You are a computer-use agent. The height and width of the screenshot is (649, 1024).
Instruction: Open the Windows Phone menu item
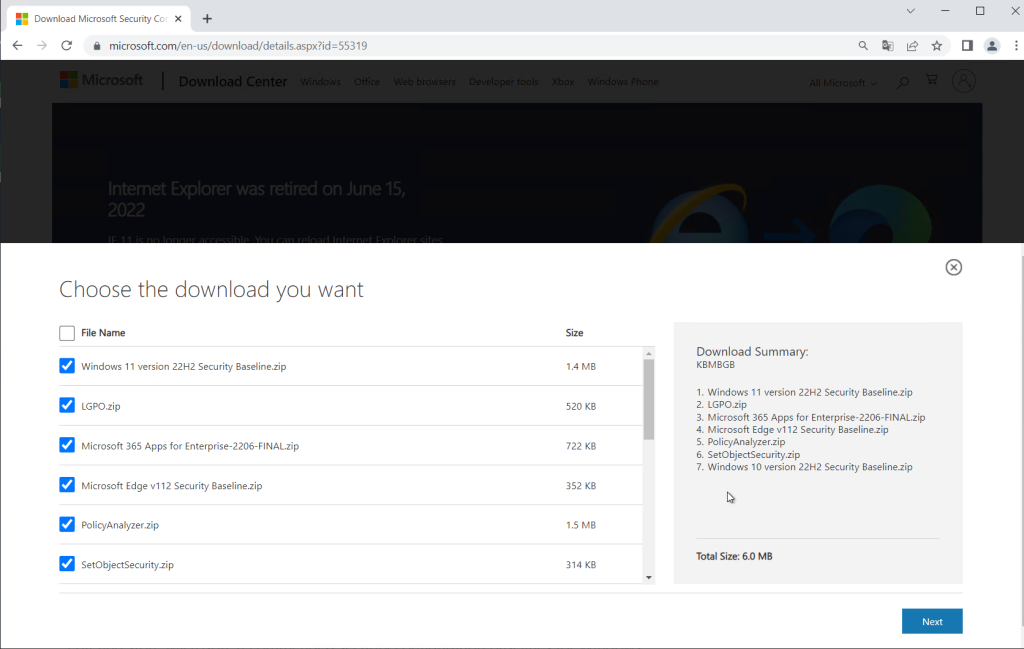623,82
